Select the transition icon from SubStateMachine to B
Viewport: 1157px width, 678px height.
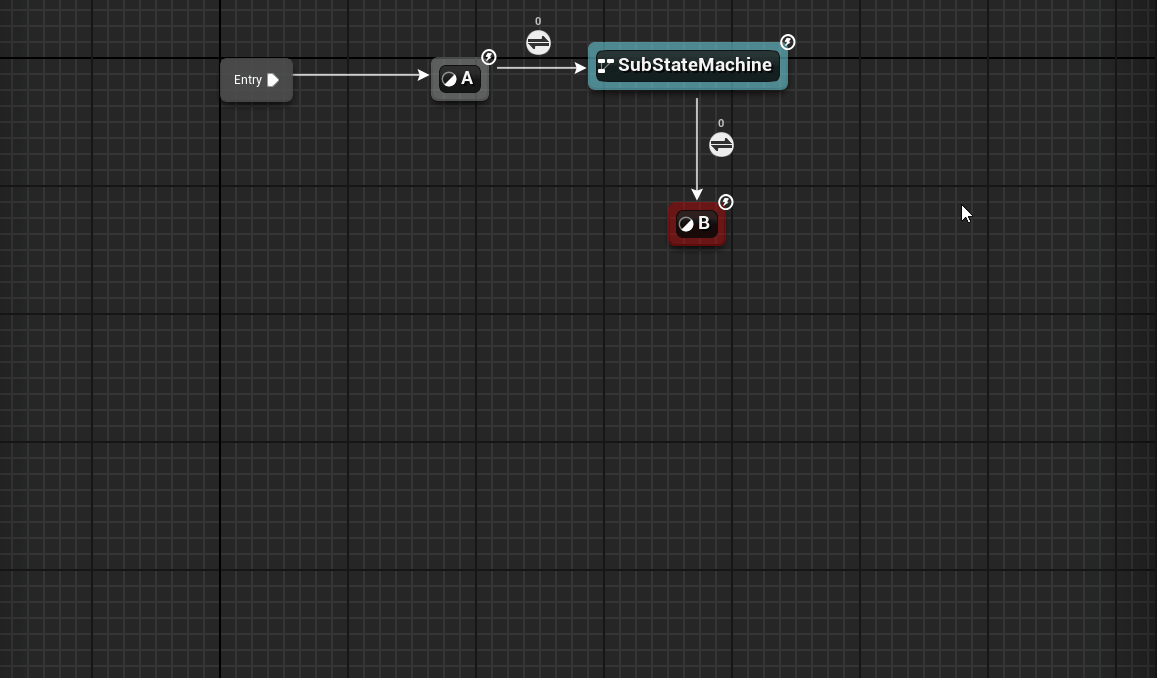(x=721, y=146)
